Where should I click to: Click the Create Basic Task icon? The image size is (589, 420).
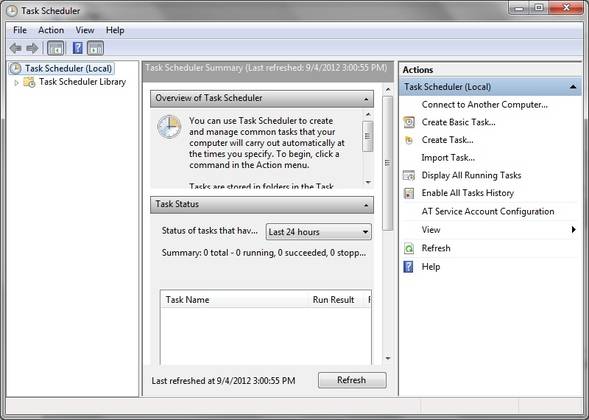point(409,122)
